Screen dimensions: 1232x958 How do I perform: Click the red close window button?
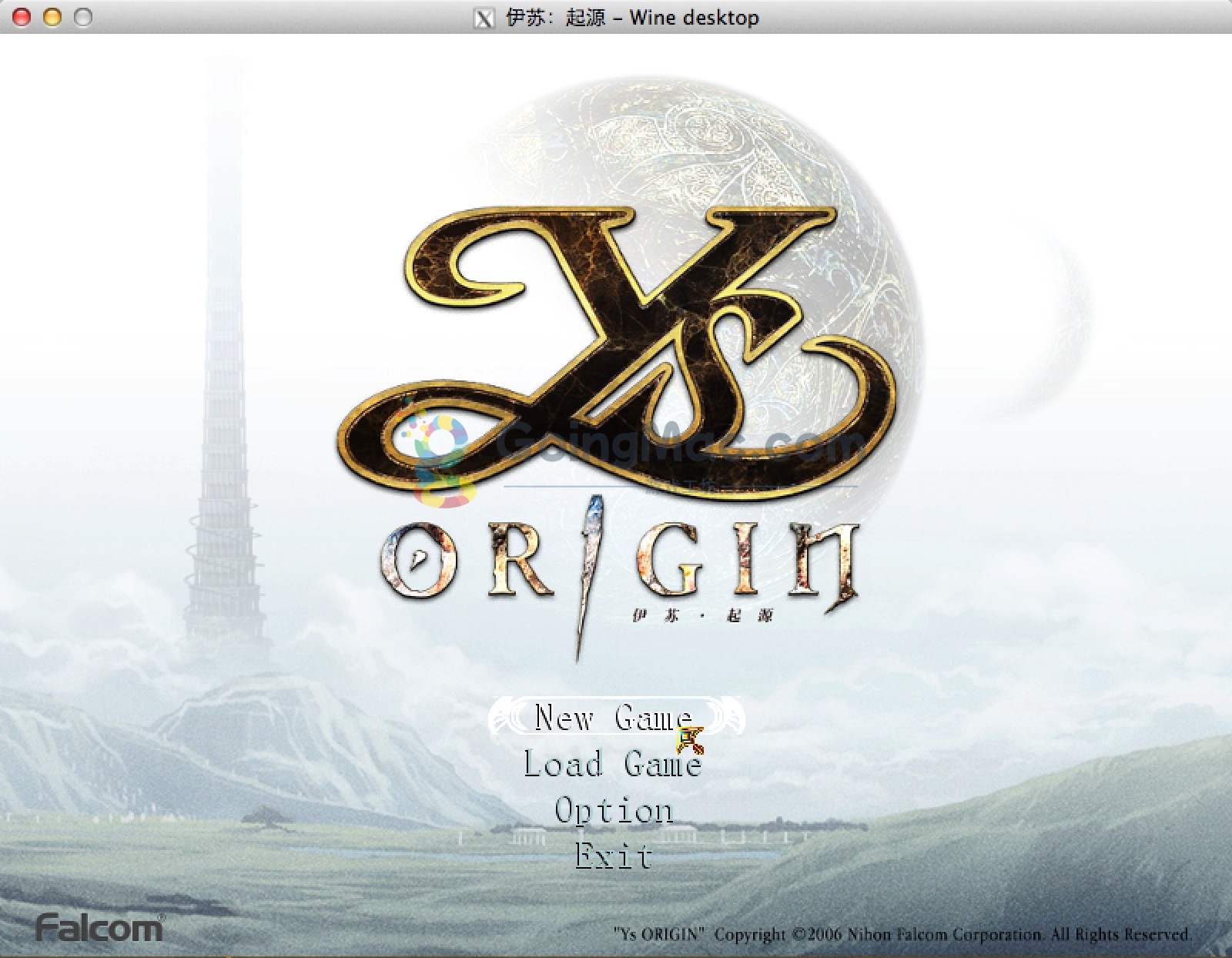pos(22,17)
